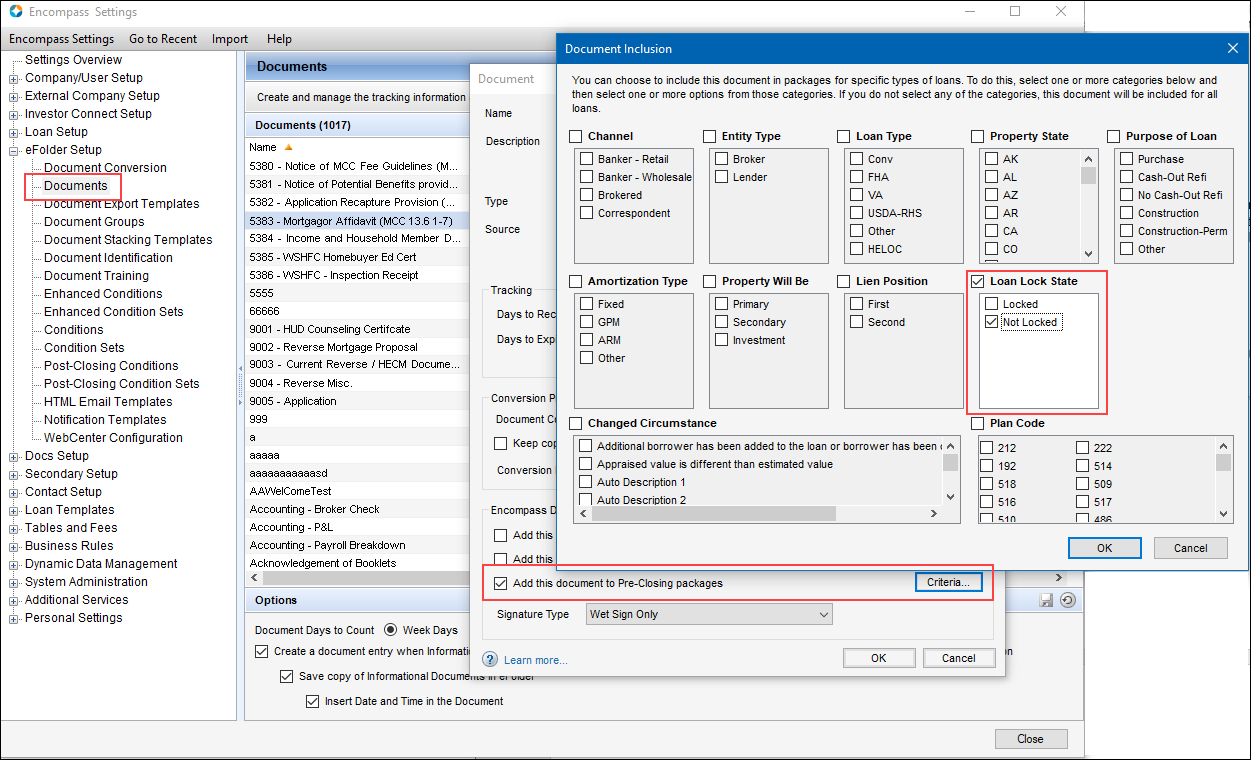This screenshot has width=1251, height=760.
Task: Select Accounting - Broker Check row
Action: [x=357, y=509]
